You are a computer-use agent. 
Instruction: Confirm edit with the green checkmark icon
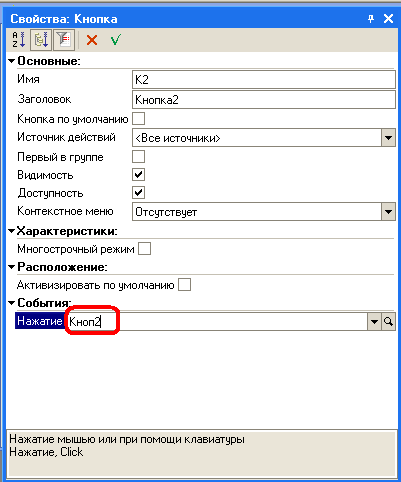(116, 40)
